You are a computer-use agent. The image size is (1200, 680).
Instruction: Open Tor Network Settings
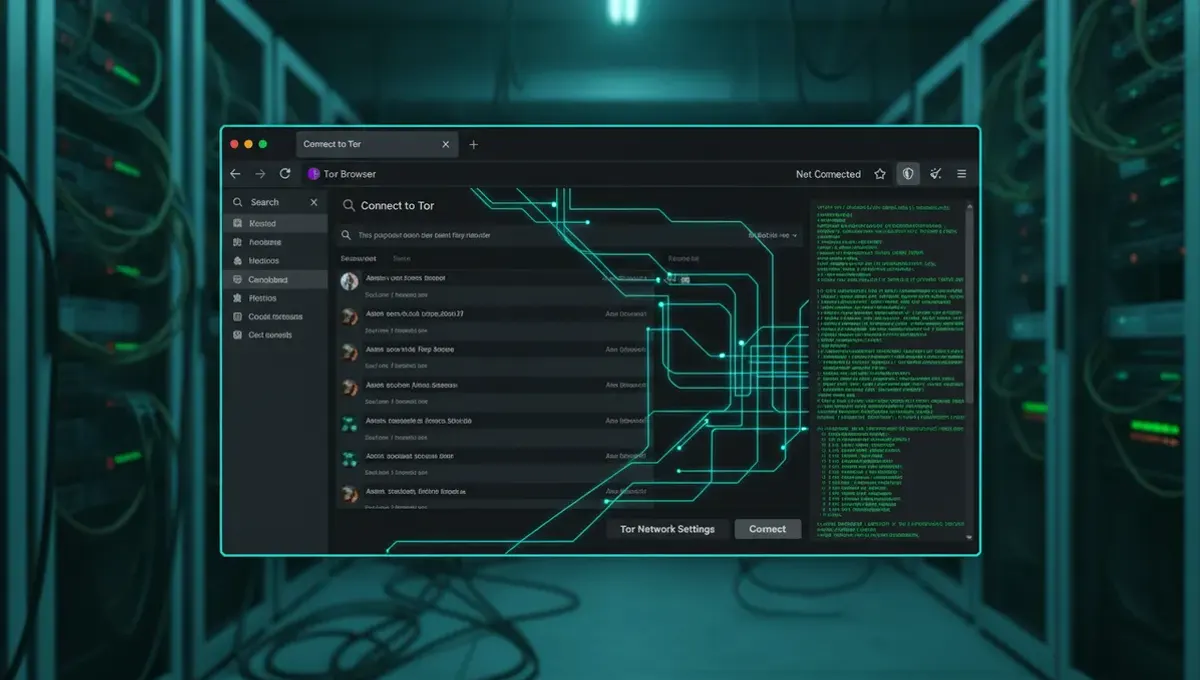point(667,529)
